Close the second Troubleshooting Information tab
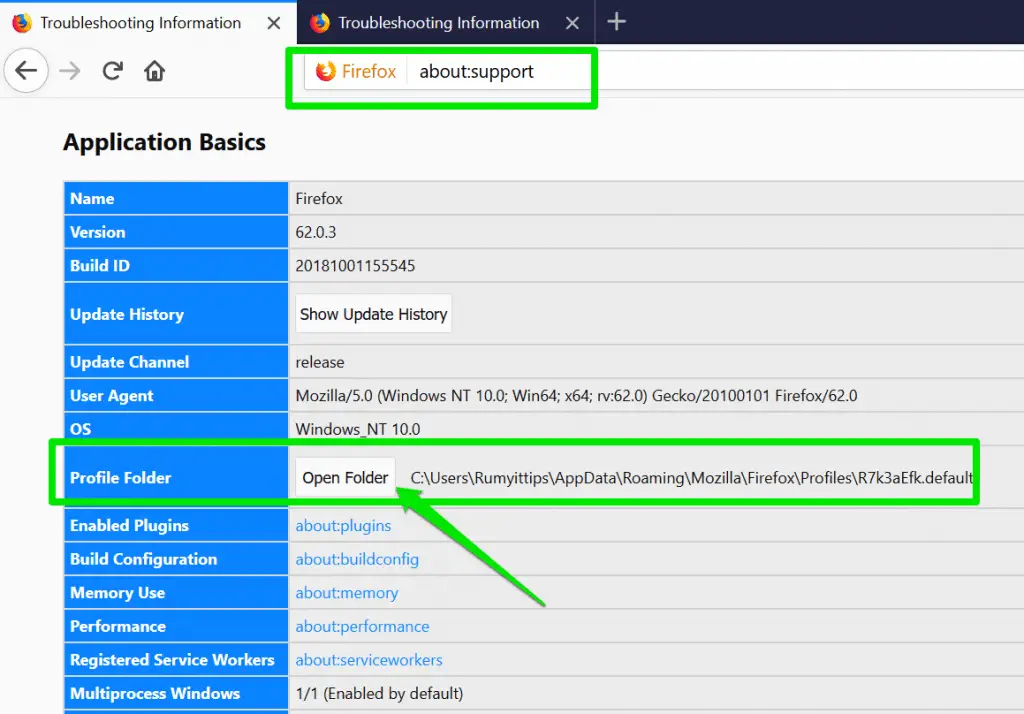The image size is (1024, 714). [x=572, y=24]
